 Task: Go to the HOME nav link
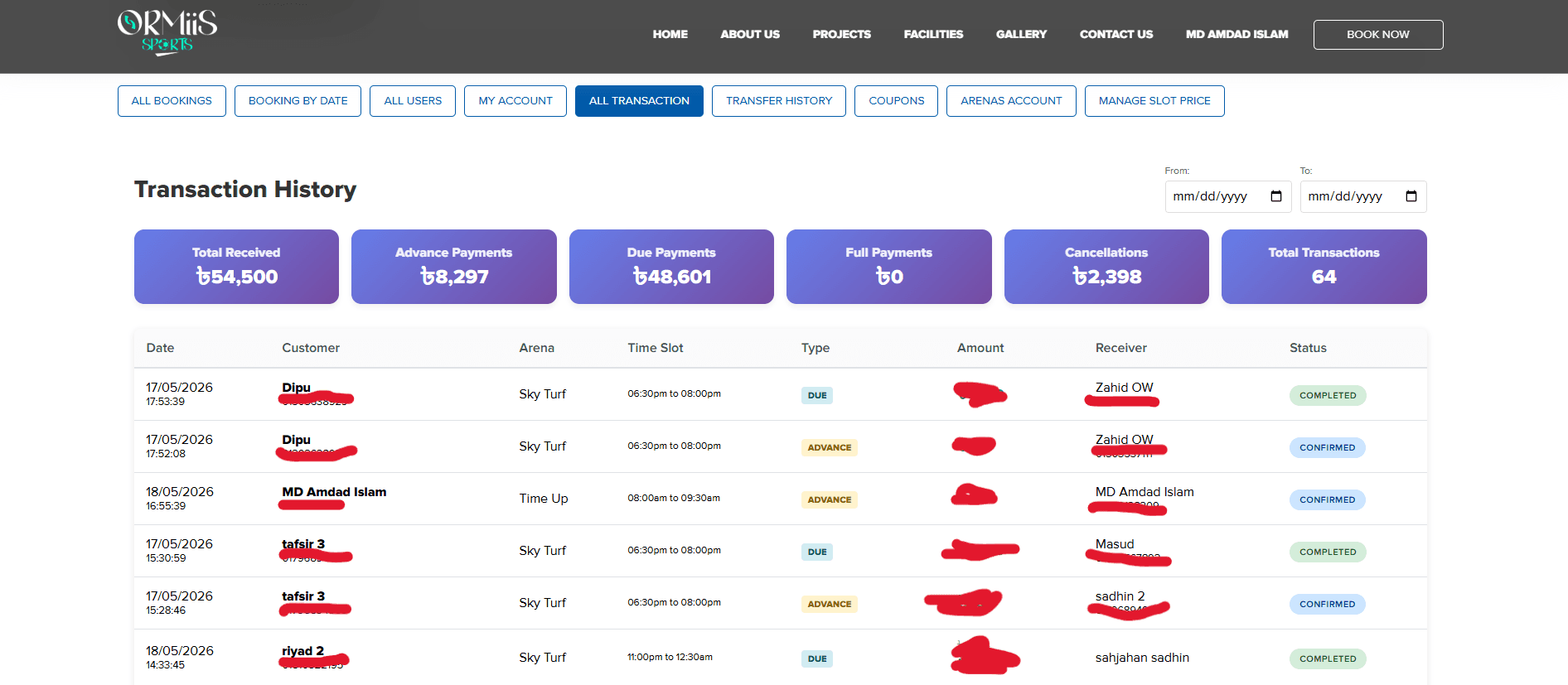670,34
